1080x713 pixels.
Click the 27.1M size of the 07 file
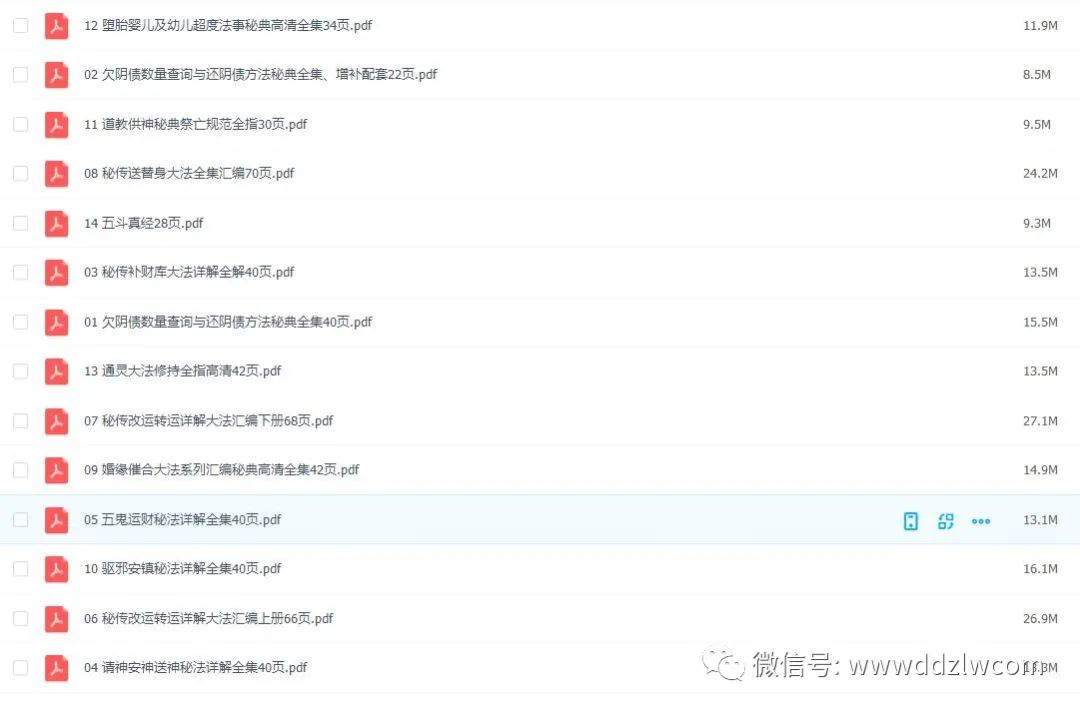(x=1040, y=421)
